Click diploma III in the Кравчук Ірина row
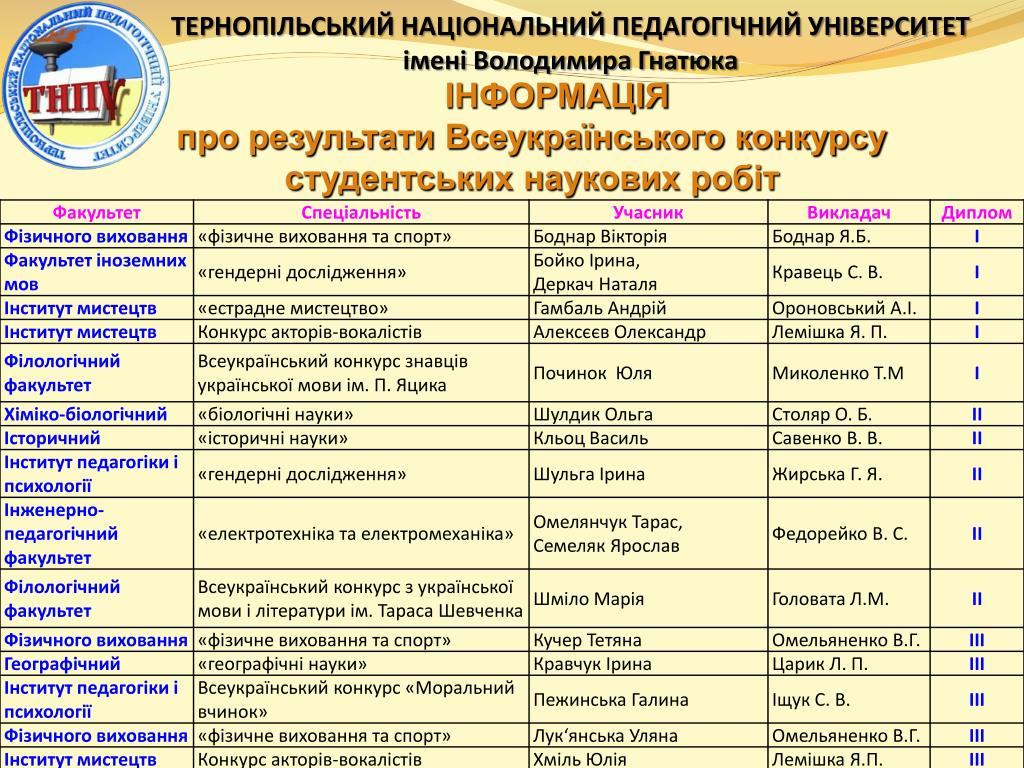This screenshot has height=768, width=1024. pyautogui.click(x=976, y=664)
